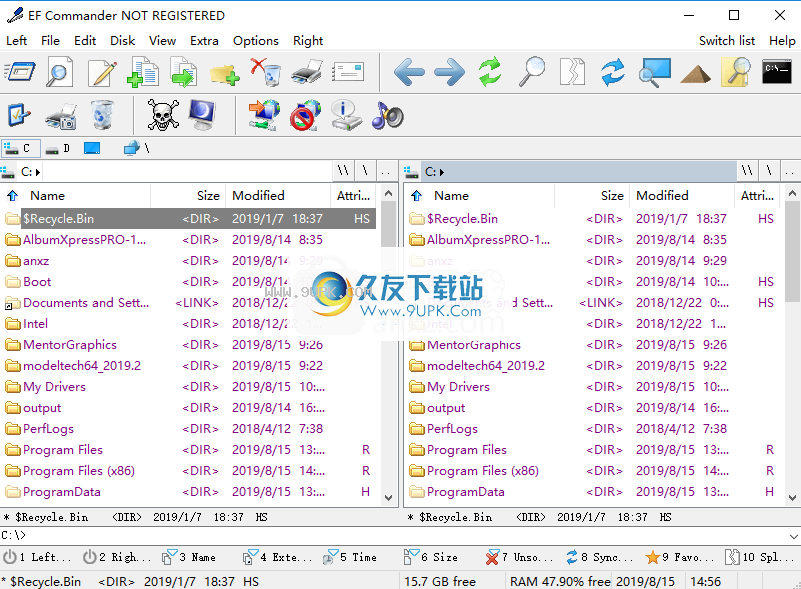The image size is (801, 589).
Task: Select drive D button
Action: click(x=58, y=149)
